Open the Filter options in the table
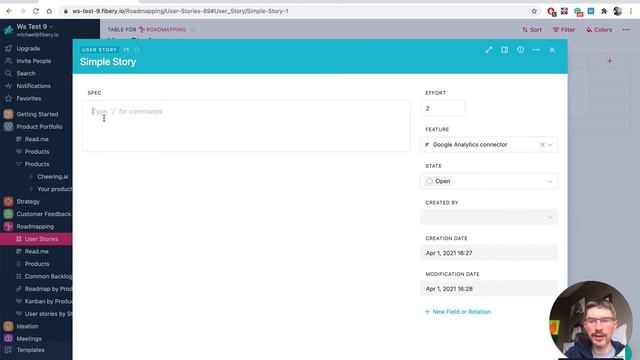Image resolution: width=640 pixels, height=360 pixels. point(564,30)
